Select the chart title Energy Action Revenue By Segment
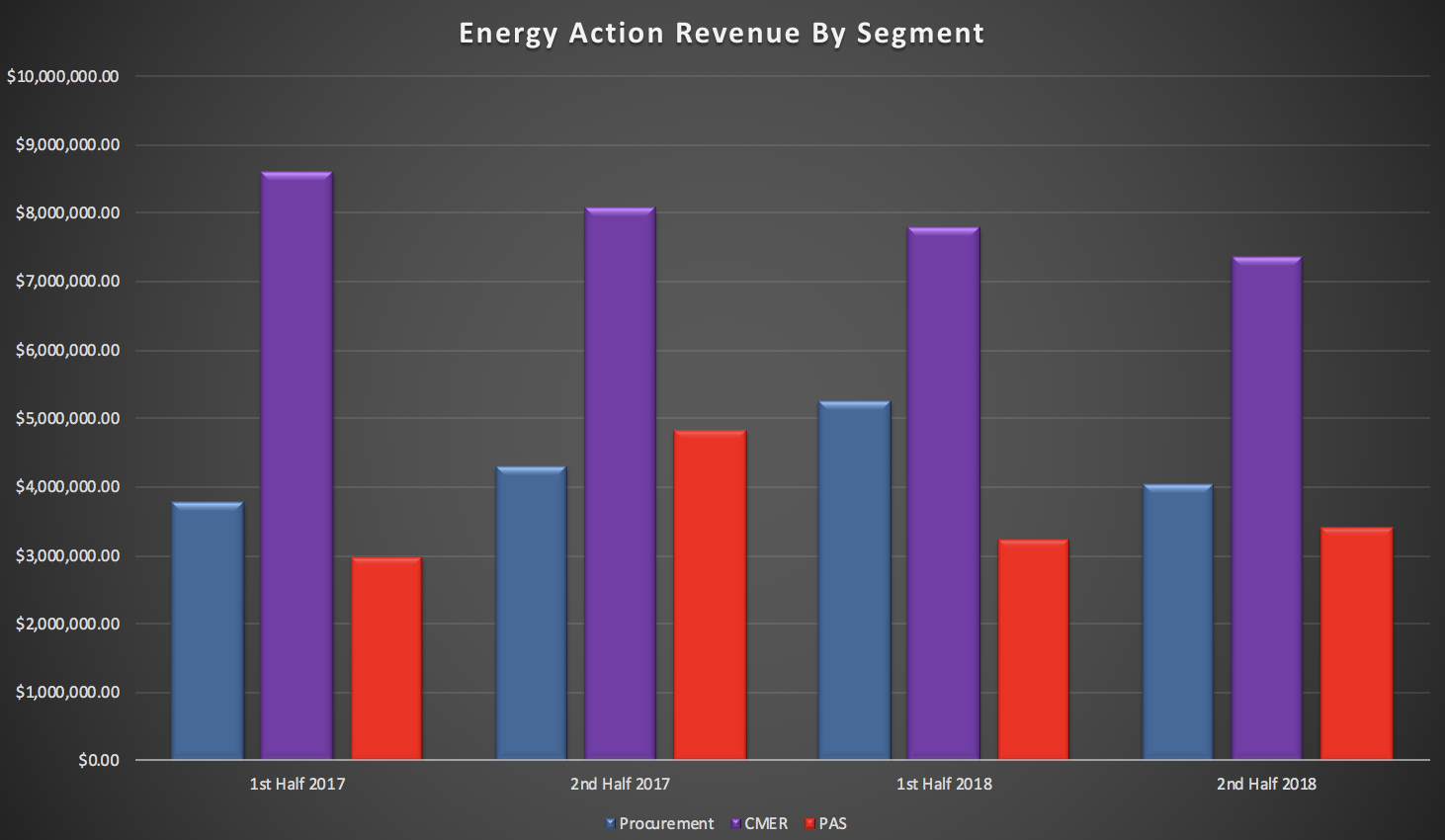 (722, 34)
